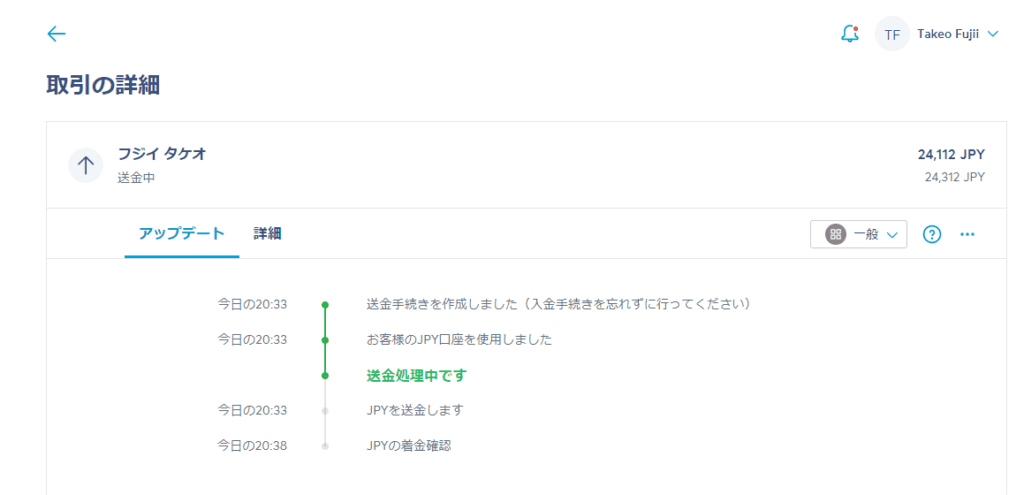Click grey timeline dot for JPYの着金確認

(325, 446)
